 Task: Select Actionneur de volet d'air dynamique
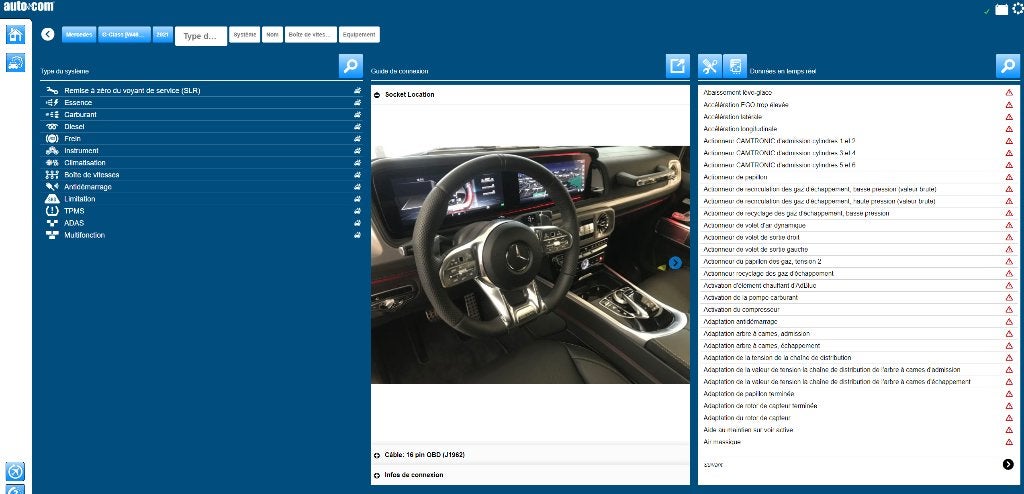click(858, 225)
